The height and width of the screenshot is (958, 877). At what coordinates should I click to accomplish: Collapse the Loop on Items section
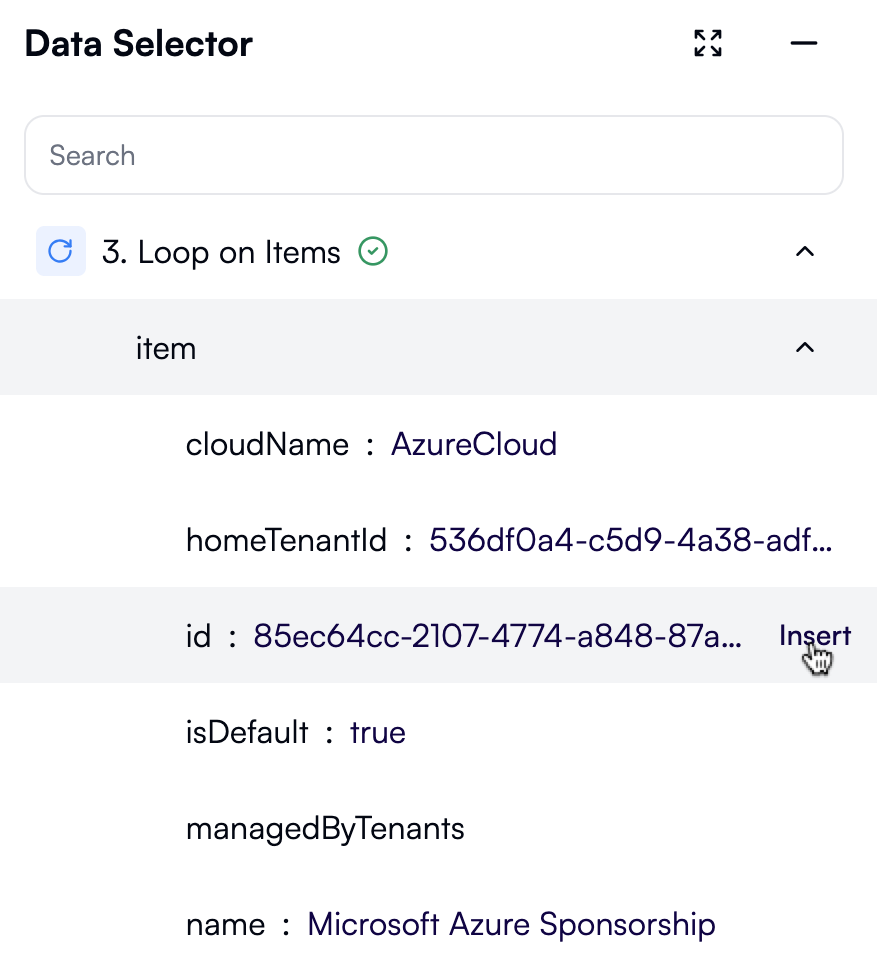[805, 251]
